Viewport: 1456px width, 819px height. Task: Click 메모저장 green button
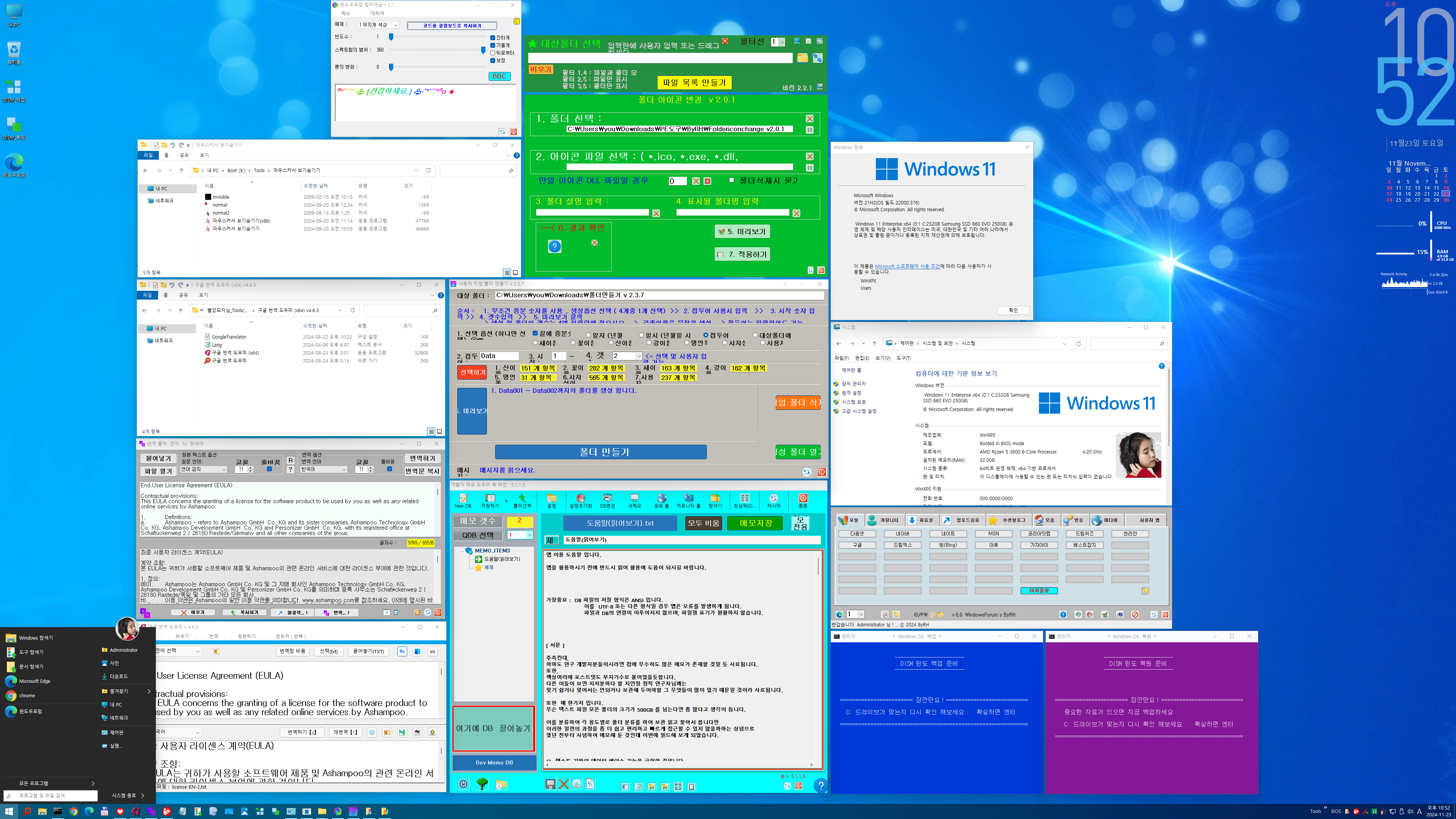(x=755, y=523)
